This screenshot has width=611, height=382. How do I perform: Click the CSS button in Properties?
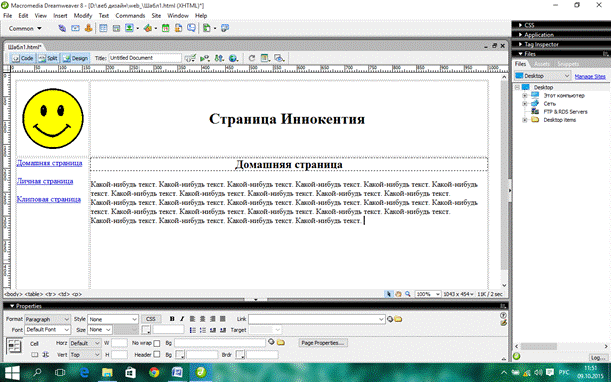point(151,319)
